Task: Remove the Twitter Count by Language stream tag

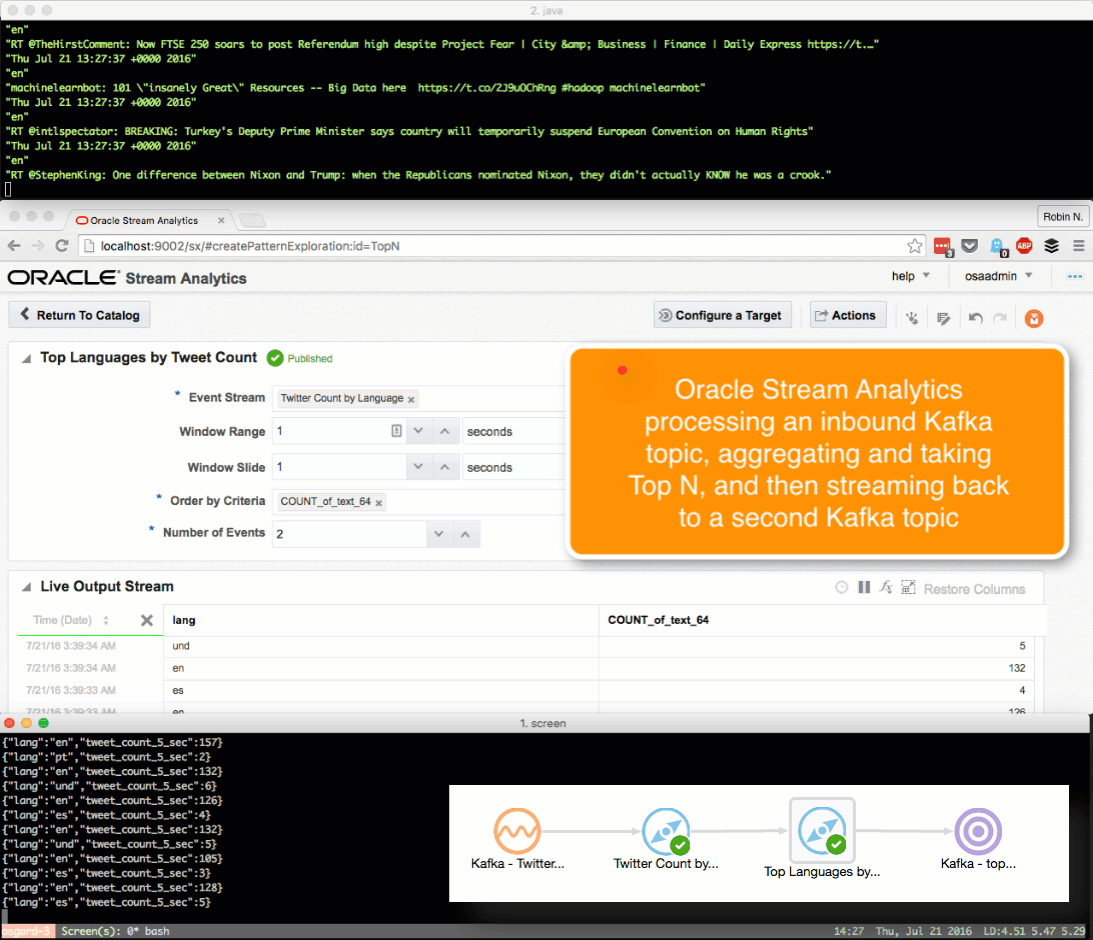Action: pos(411,399)
